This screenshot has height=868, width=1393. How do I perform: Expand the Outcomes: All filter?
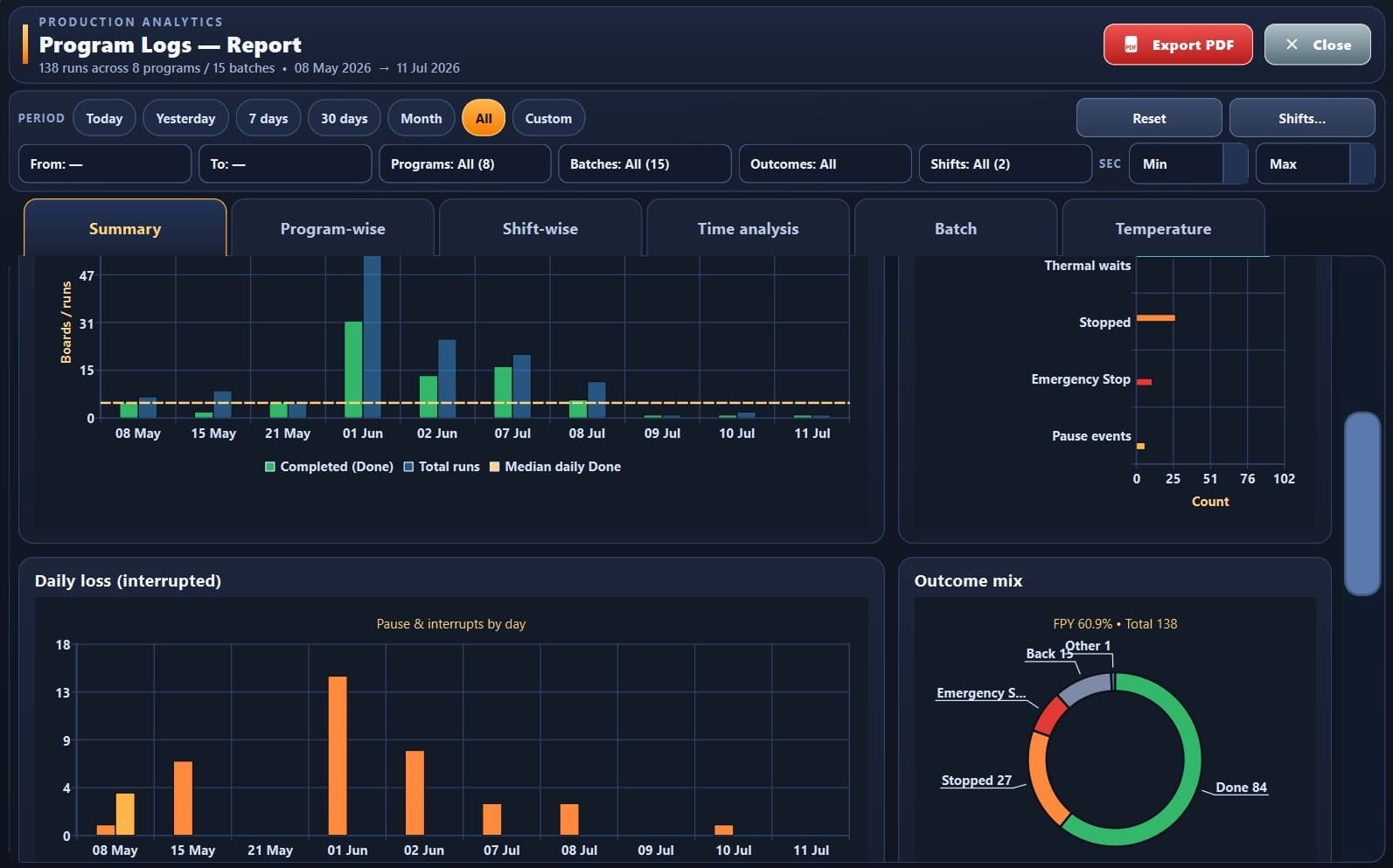coord(825,163)
